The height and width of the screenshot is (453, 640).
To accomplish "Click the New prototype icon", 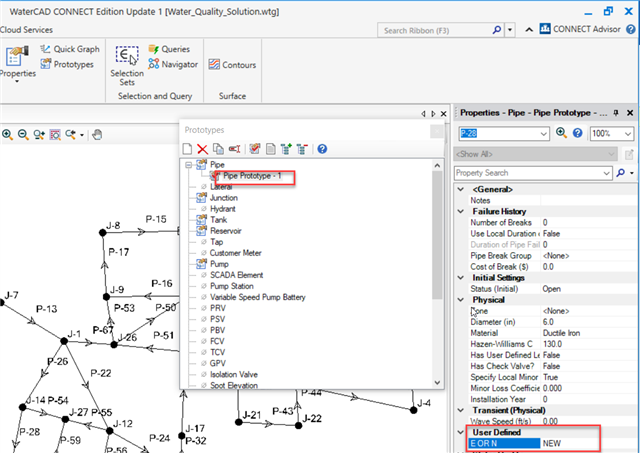I will pyautogui.click(x=187, y=149).
